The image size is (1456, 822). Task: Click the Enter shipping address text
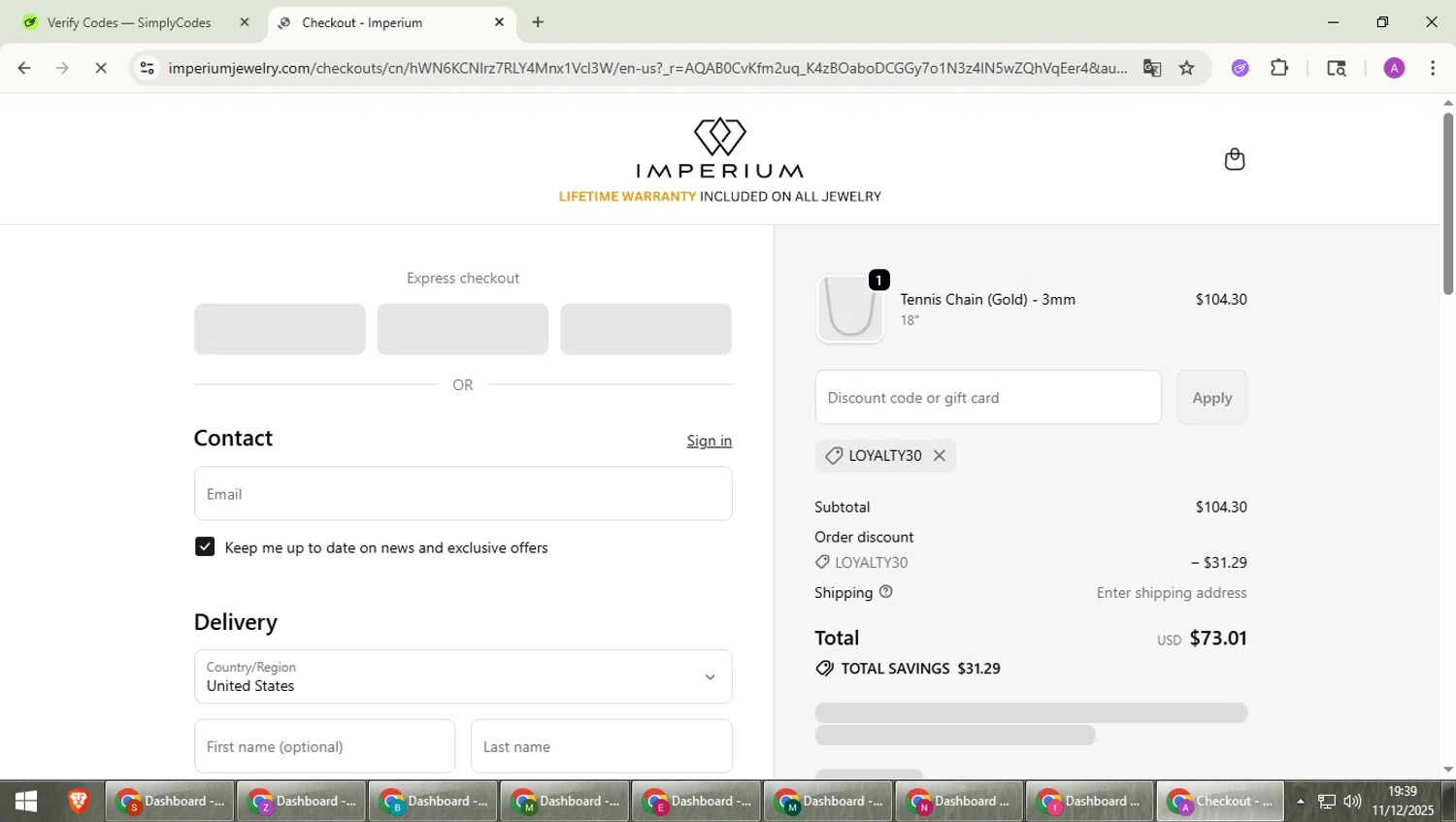coord(1172,592)
